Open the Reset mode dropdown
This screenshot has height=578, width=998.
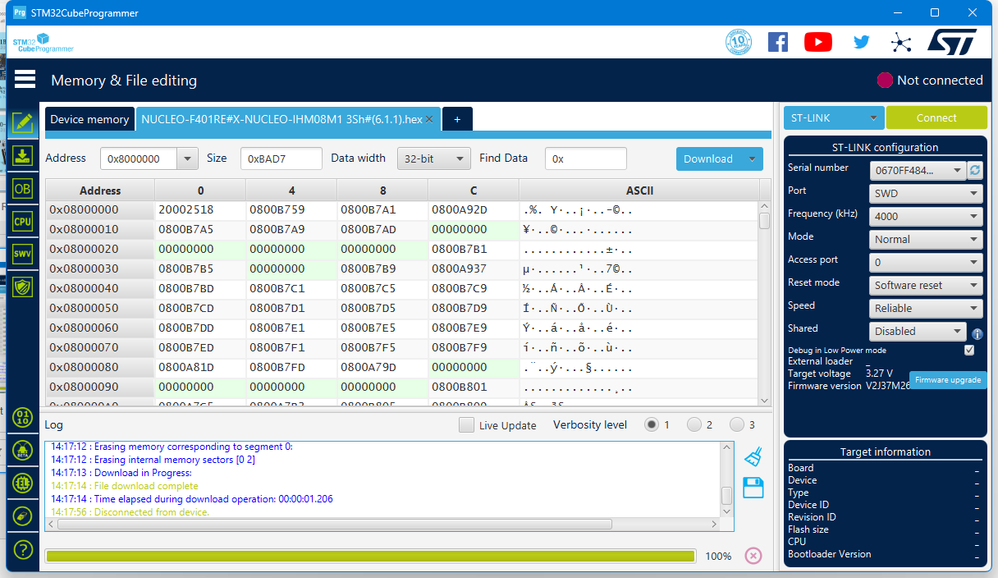click(x=926, y=285)
